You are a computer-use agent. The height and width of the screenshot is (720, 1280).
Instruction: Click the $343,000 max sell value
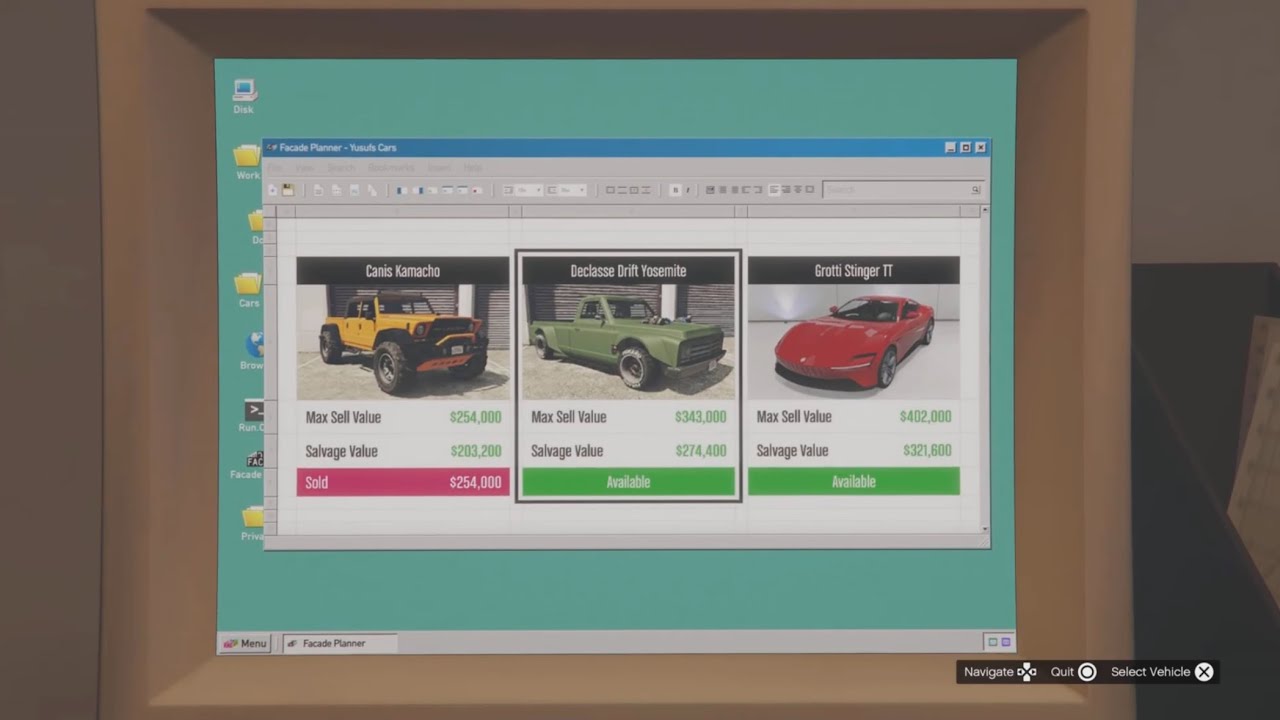pos(700,417)
